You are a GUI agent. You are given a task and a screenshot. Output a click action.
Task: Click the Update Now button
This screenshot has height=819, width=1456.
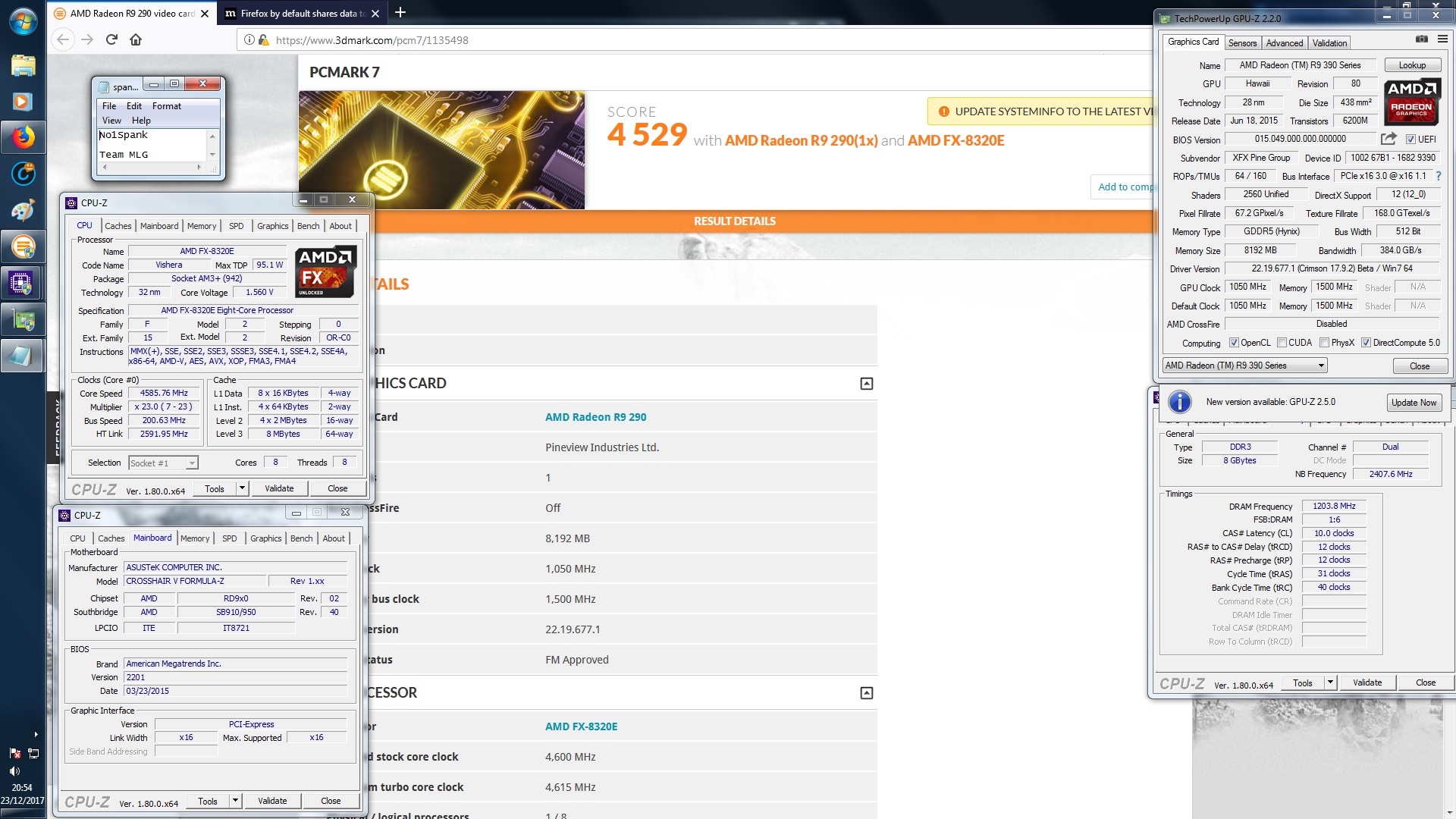coord(1414,403)
